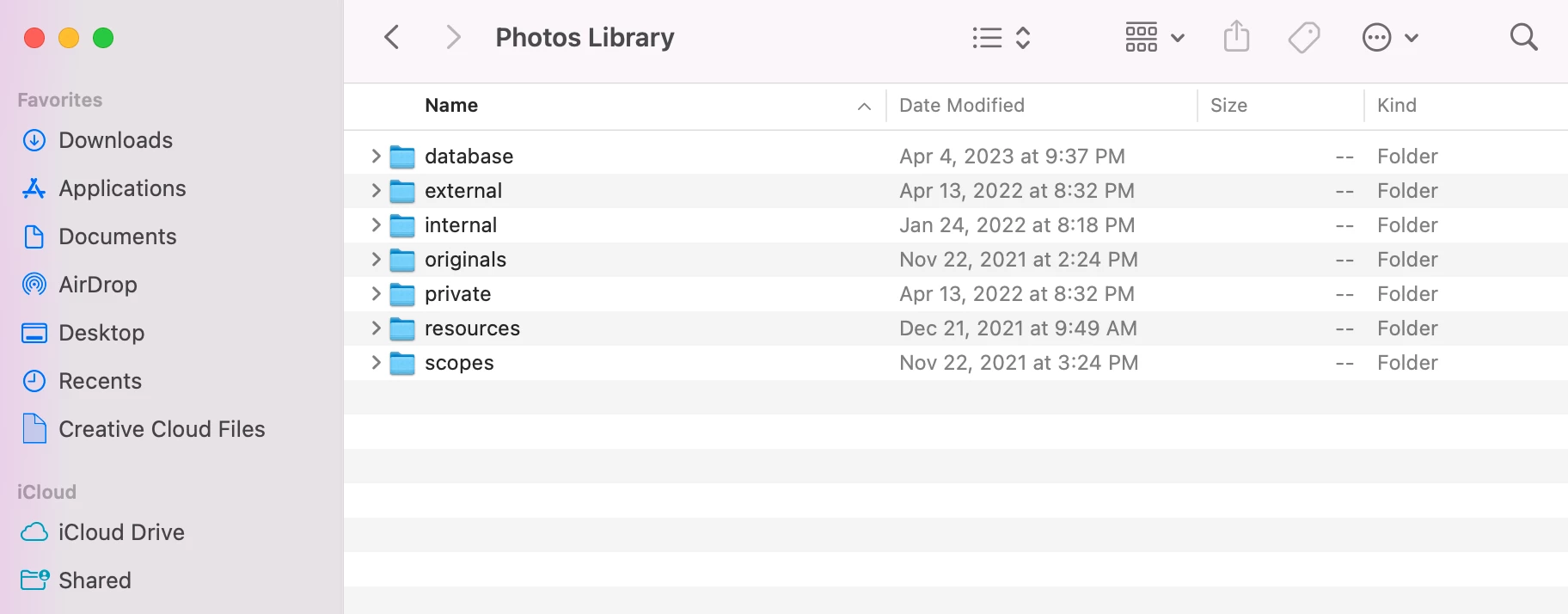This screenshot has width=1568, height=614.
Task: Expand the scopes folder chevron
Action: (376, 362)
